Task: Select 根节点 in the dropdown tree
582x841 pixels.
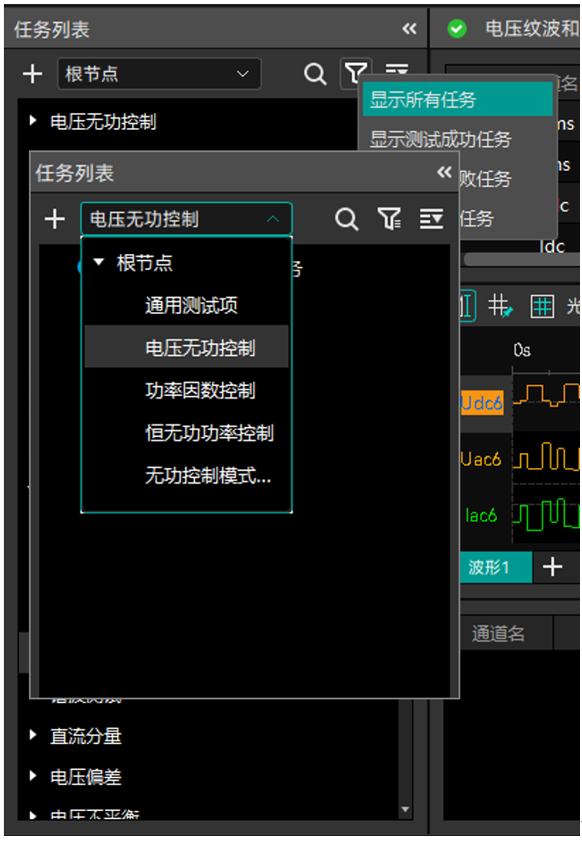Action: pos(145,263)
